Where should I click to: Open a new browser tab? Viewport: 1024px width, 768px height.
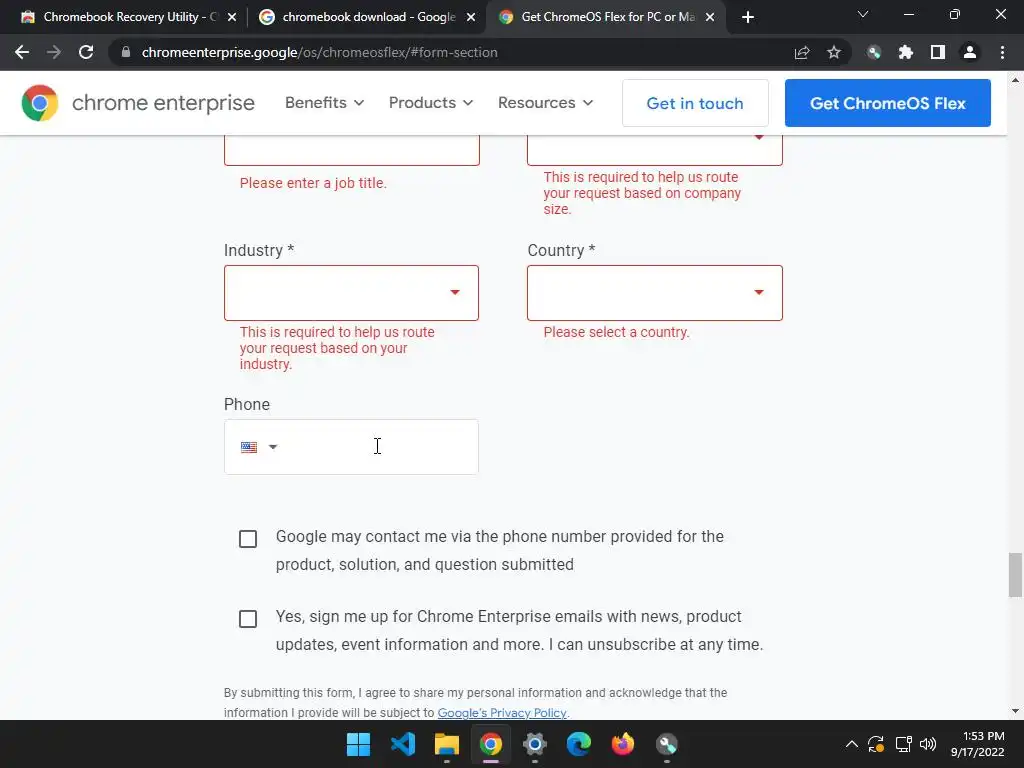[748, 17]
